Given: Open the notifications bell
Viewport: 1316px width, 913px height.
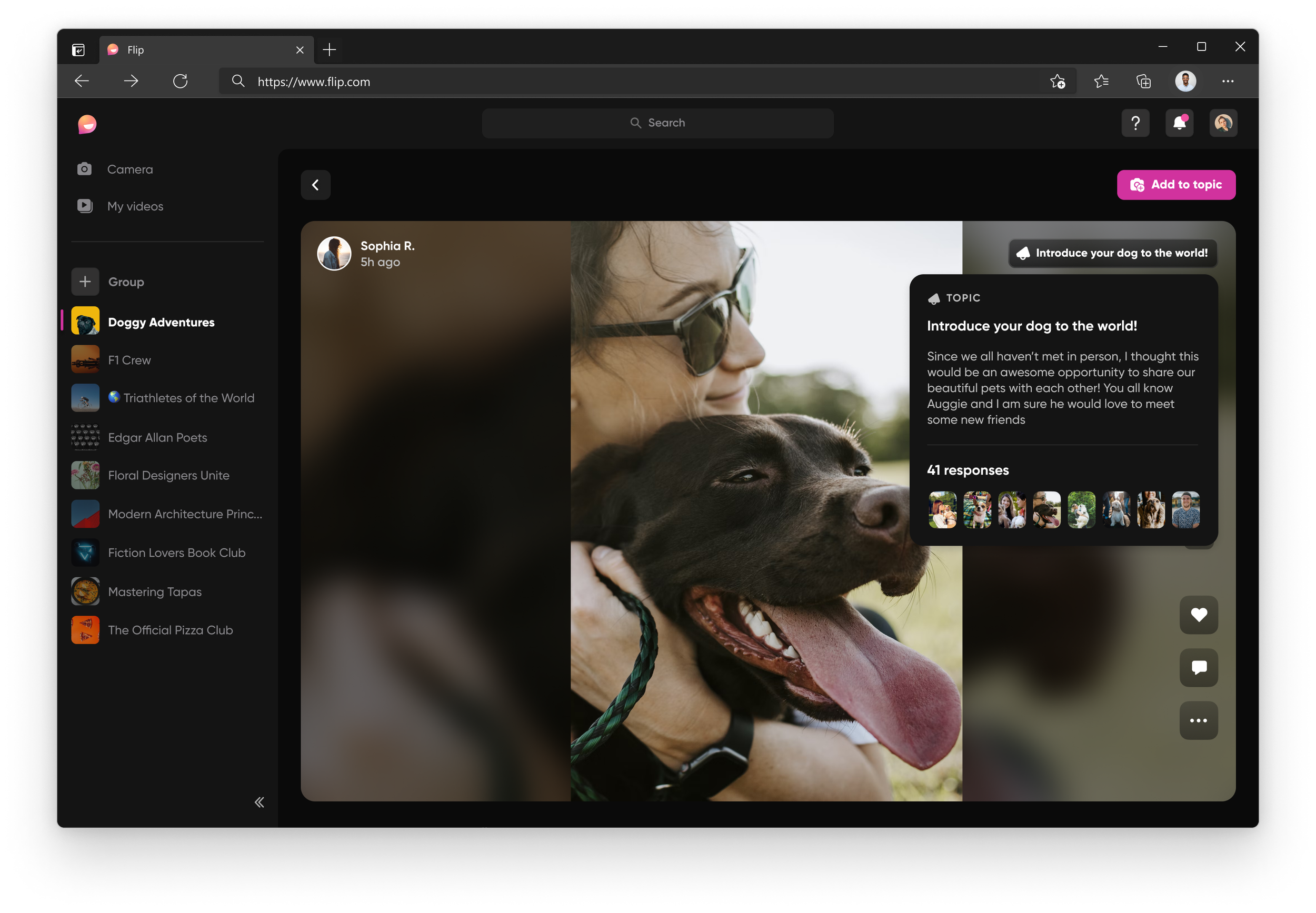Looking at the screenshot, I should [x=1179, y=123].
